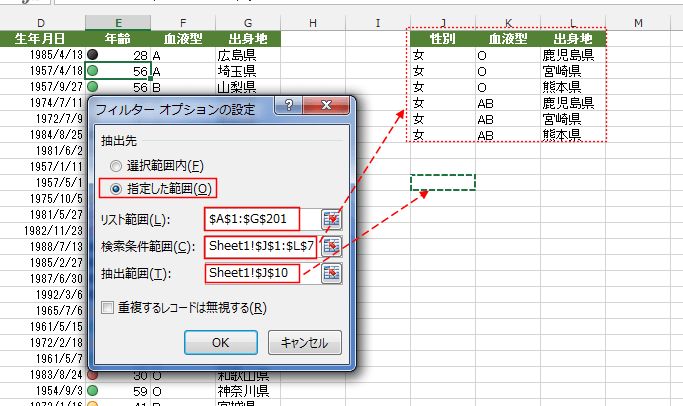Select the cell with 1992/3/6

tap(42, 294)
